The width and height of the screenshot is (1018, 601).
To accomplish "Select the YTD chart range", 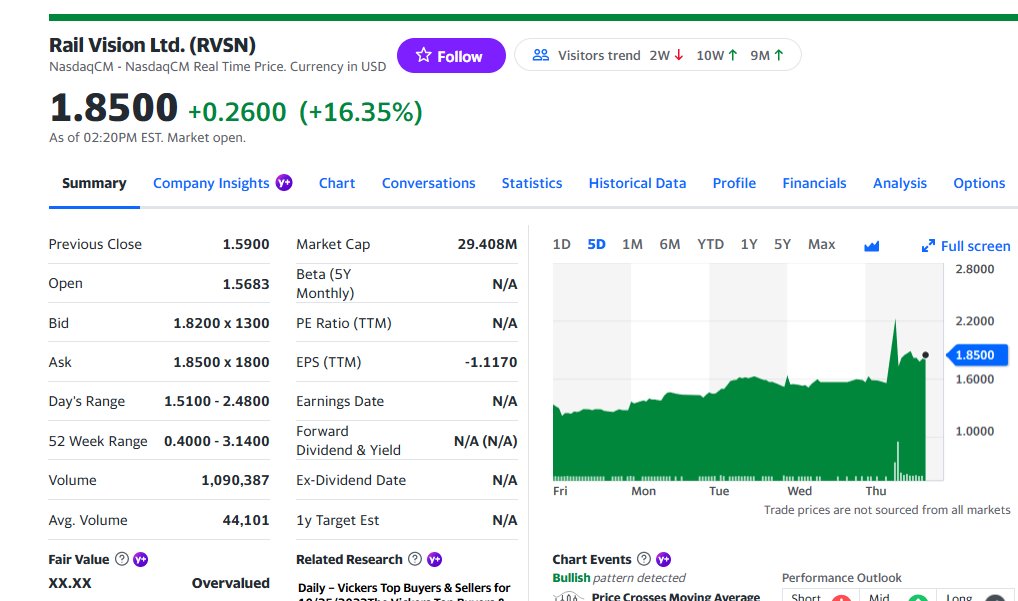I will (710, 244).
